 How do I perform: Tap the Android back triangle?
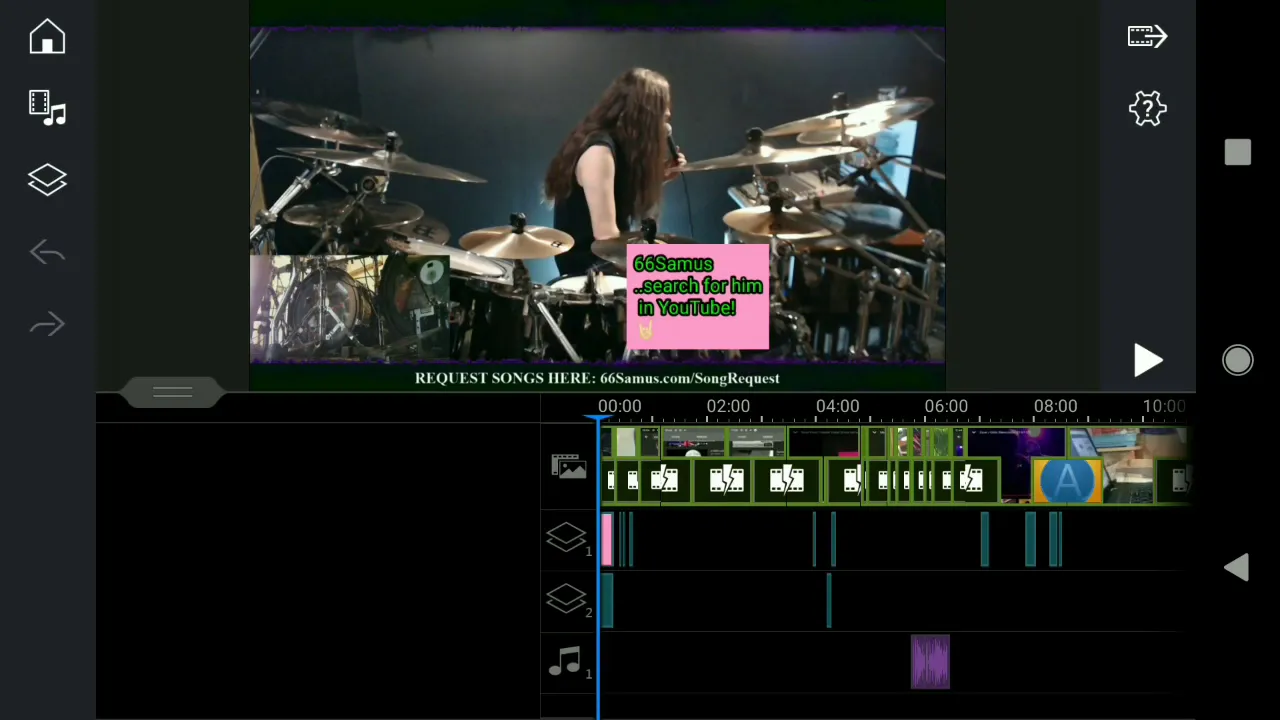click(1237, 567)
